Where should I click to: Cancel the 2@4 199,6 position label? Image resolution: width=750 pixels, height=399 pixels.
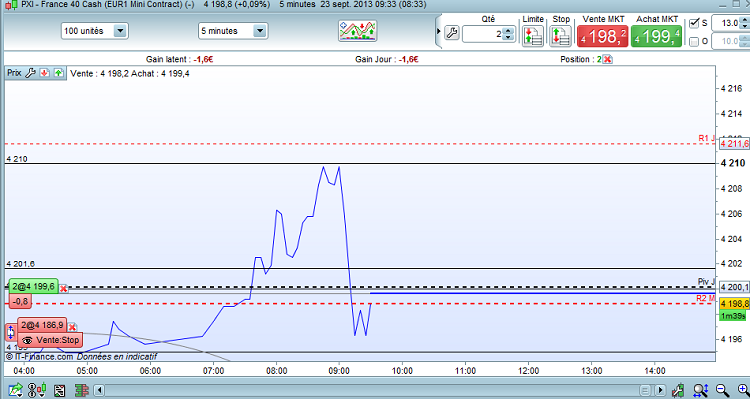pos(63,288)
